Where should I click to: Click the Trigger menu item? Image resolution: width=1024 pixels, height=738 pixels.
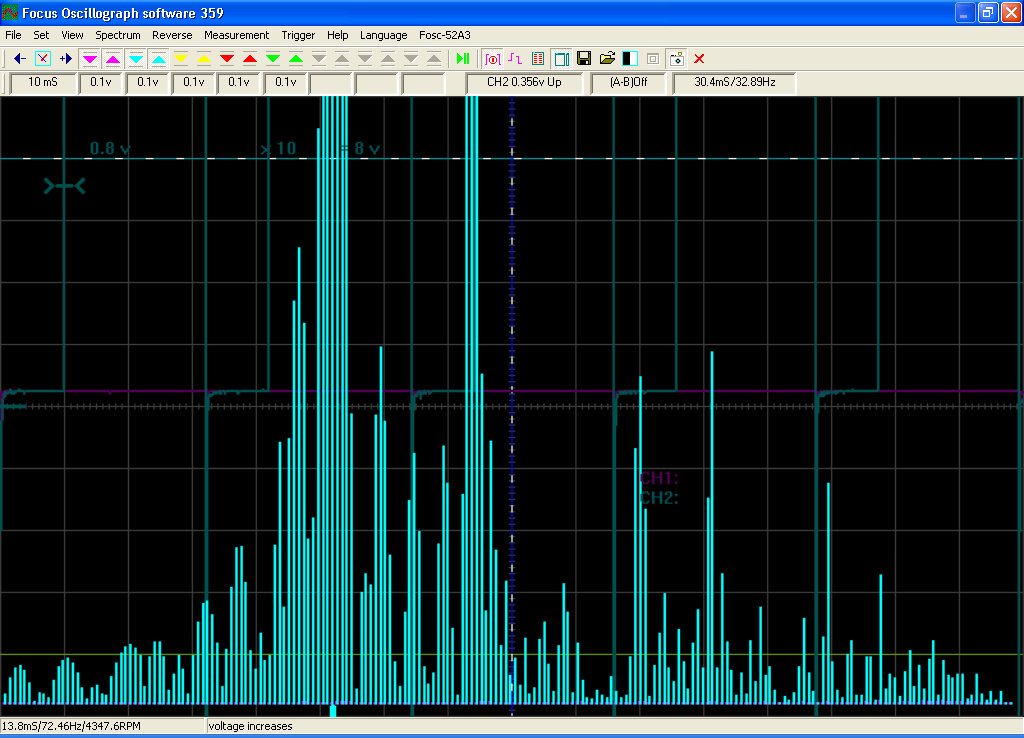[298, 35]
